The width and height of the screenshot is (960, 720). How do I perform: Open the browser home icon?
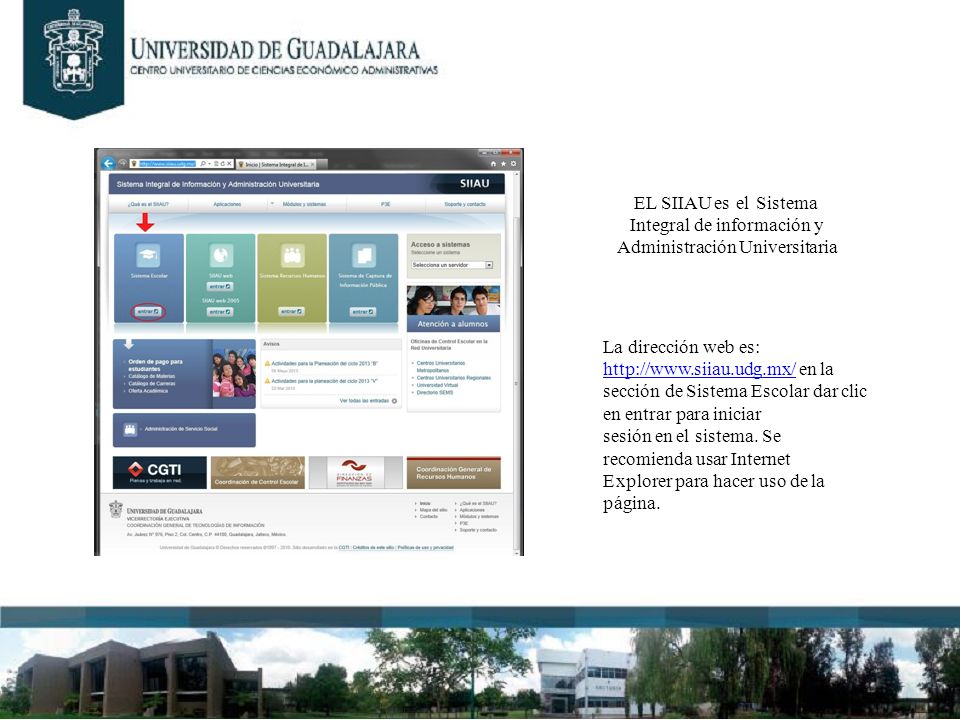(493, 164)
